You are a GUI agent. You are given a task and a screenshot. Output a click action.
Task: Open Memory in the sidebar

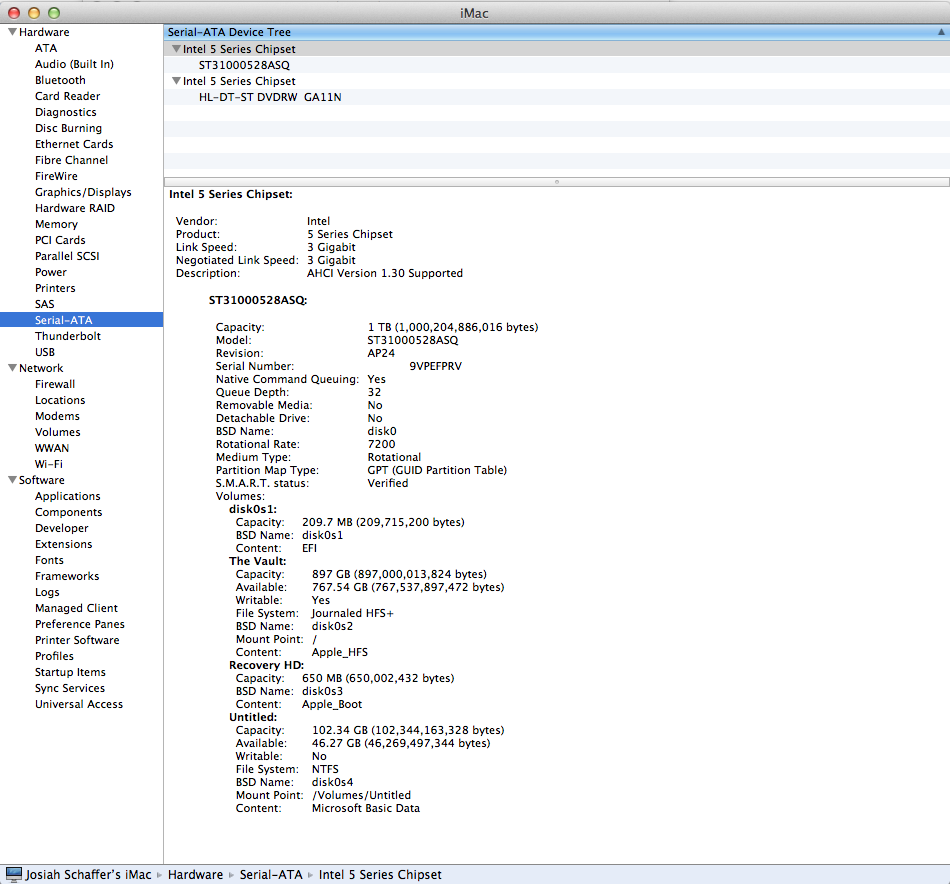pos(56,224)
